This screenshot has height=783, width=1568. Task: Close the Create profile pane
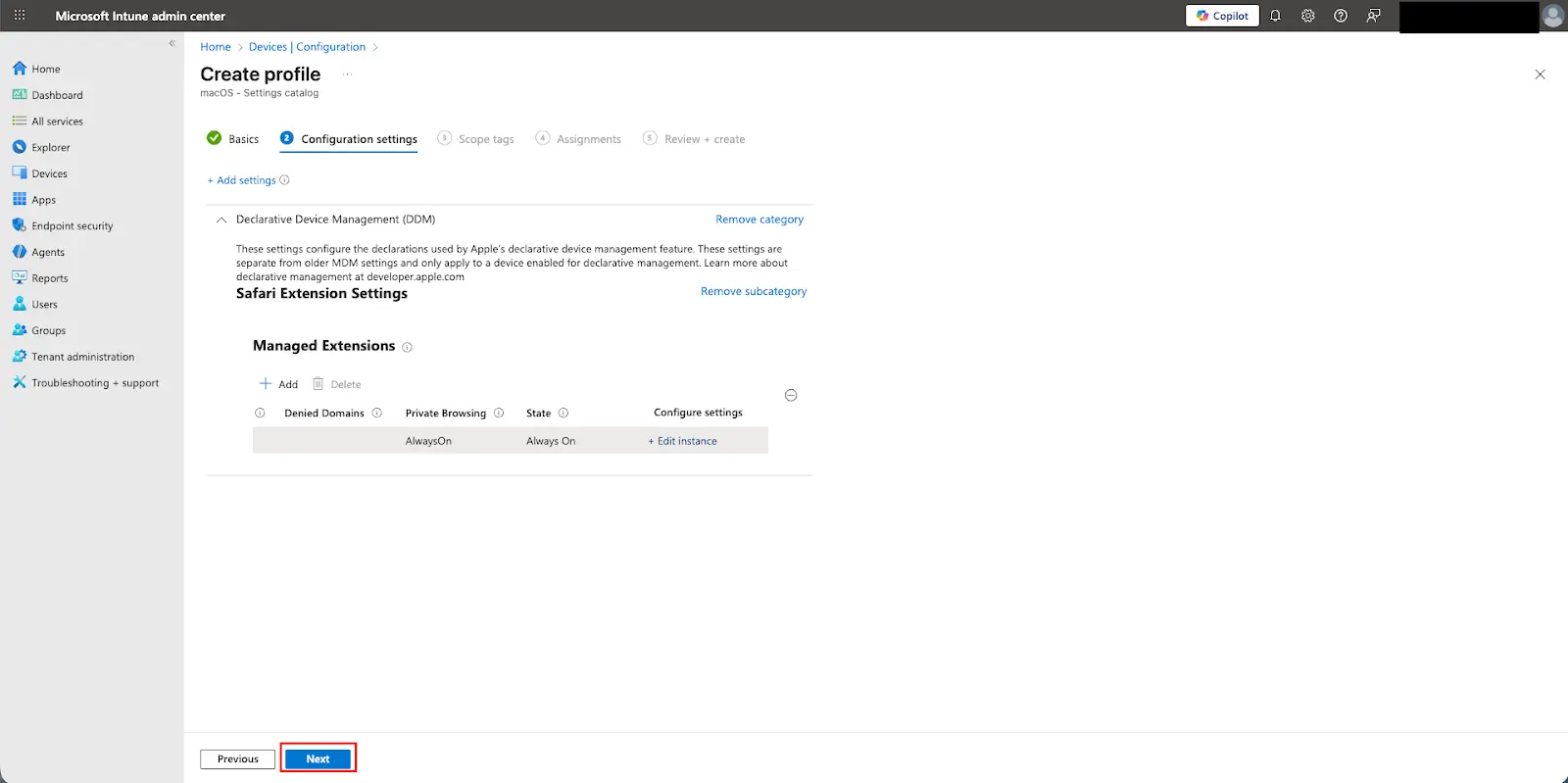coord(1540,74)
